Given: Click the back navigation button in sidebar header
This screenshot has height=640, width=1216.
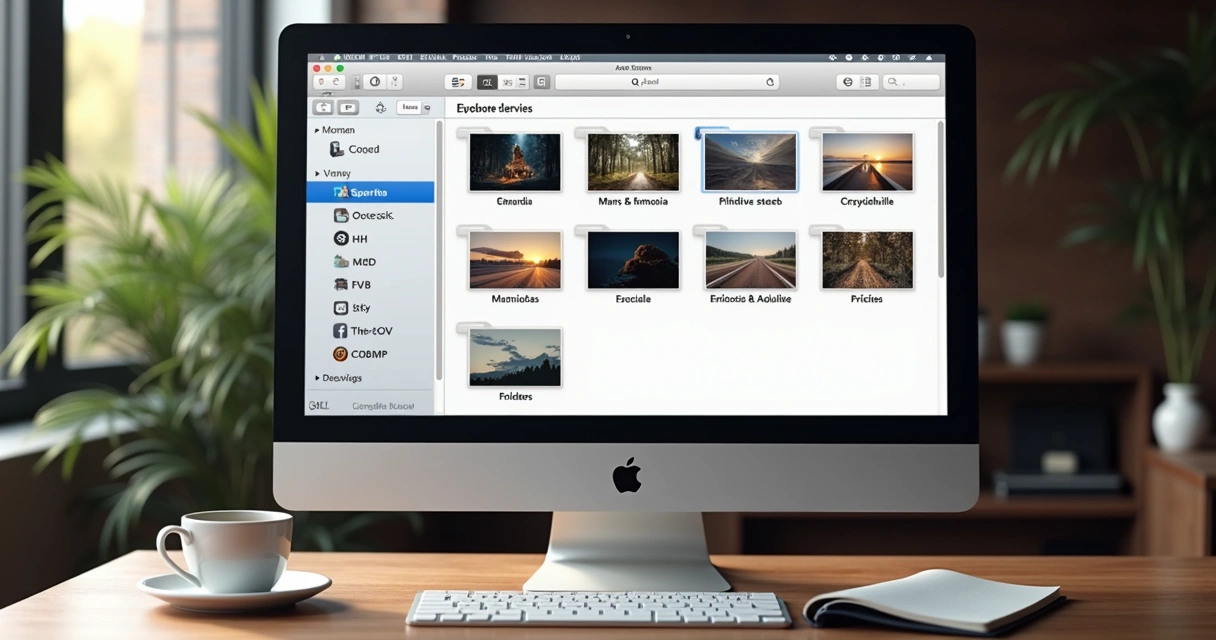Looking at the screenshot, I should pyautogui.click(x=323, y=108).
